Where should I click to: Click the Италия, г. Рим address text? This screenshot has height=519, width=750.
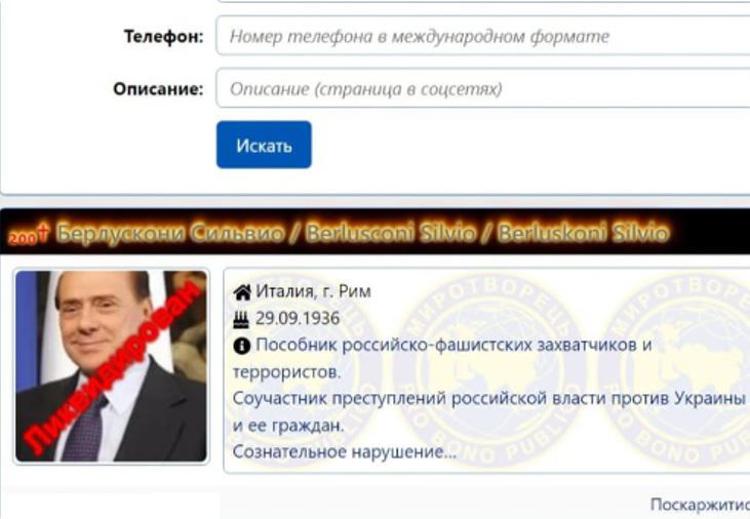click(x=313, y=291)
